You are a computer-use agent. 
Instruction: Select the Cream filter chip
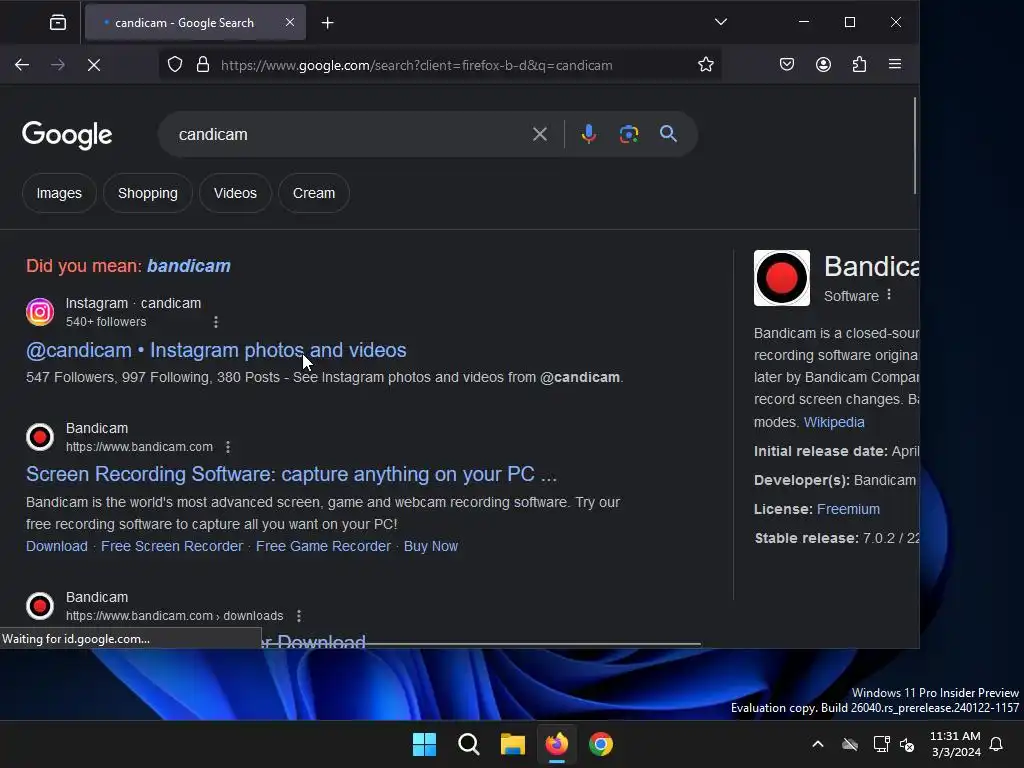[314, 193]
